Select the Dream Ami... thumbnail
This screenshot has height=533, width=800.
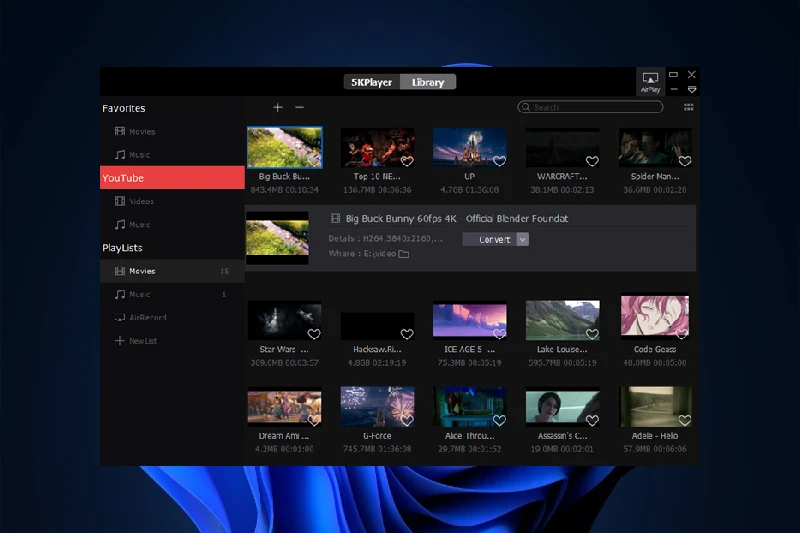(x=285, y=407)
